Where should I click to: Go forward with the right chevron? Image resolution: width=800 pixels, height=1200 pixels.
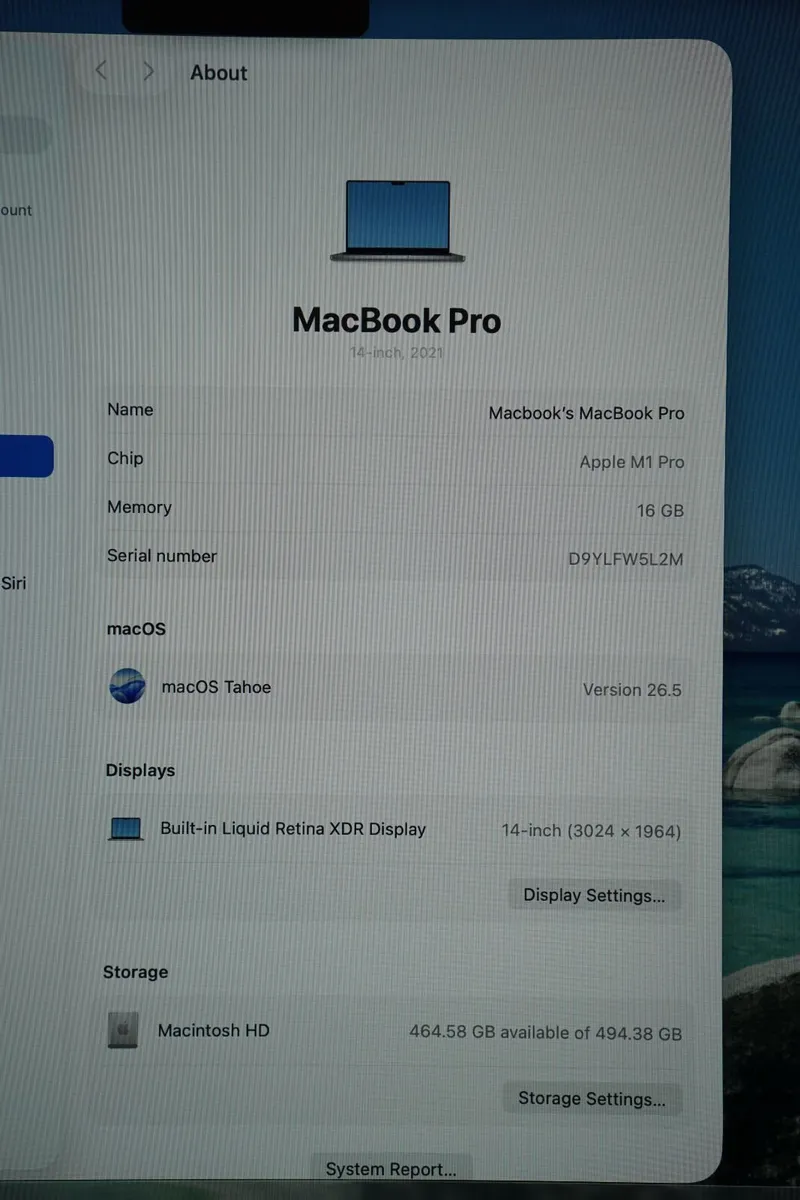pyautogui.click(x=148, y=71)
